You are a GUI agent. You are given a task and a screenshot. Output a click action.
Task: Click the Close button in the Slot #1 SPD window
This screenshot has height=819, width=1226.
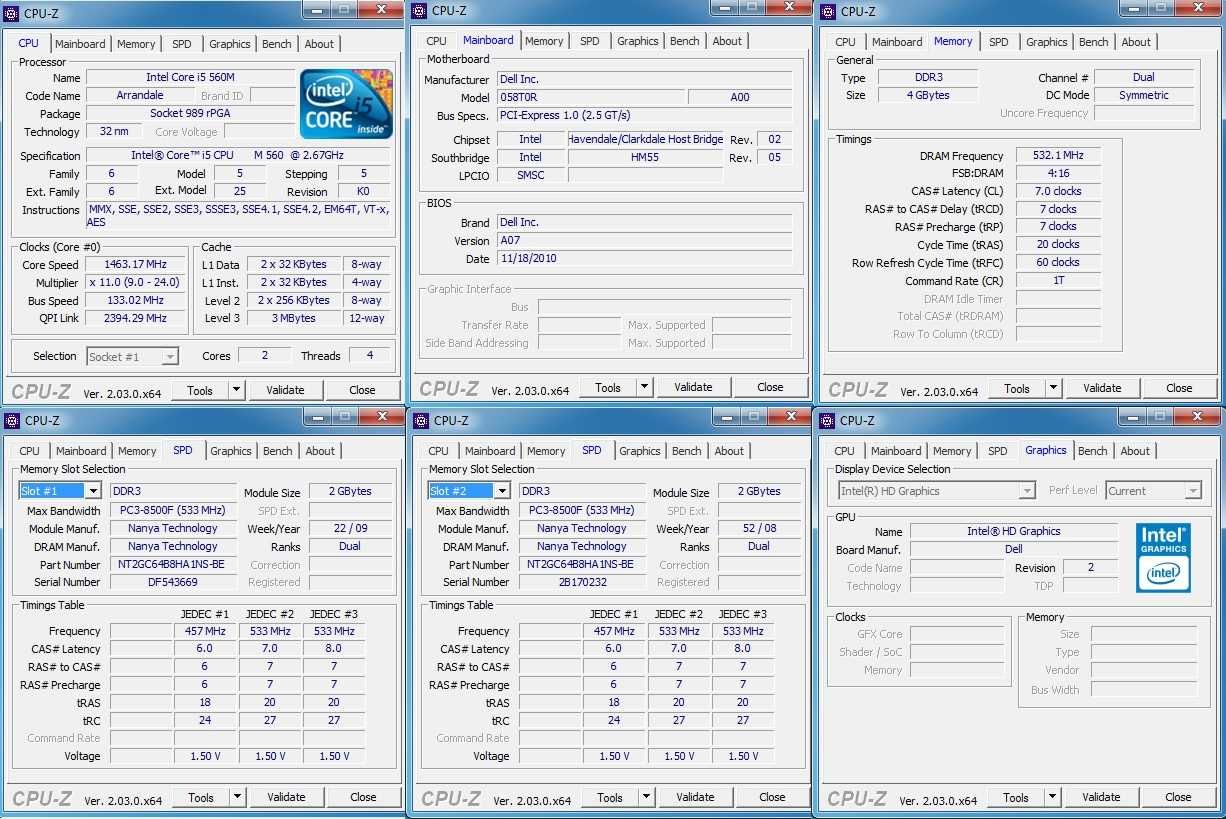coord(363,797)
